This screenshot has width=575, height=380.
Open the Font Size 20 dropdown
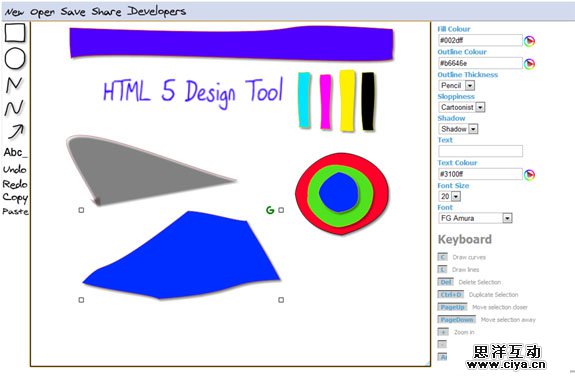coord(450,196)
